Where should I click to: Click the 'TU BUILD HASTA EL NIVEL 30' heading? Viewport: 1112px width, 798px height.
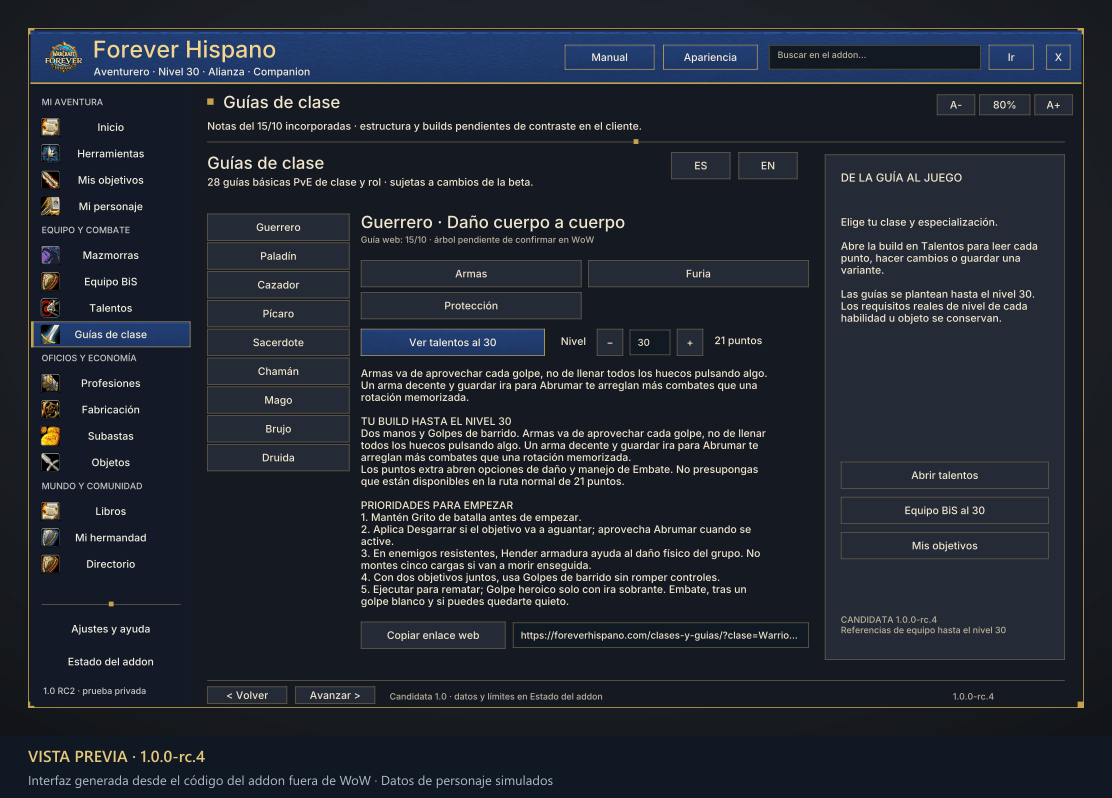coord(436,421)
